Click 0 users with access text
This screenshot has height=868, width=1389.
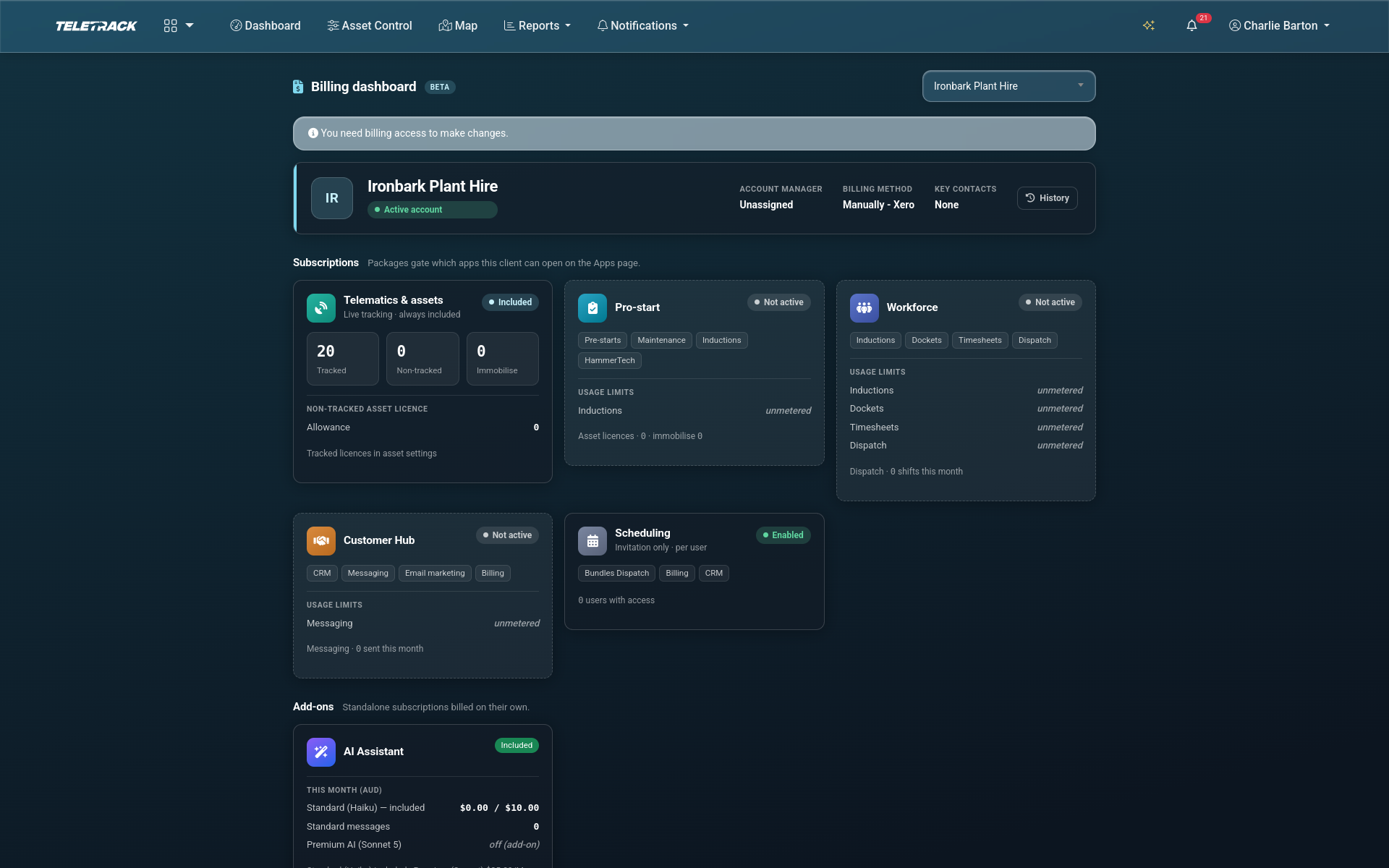616,600
